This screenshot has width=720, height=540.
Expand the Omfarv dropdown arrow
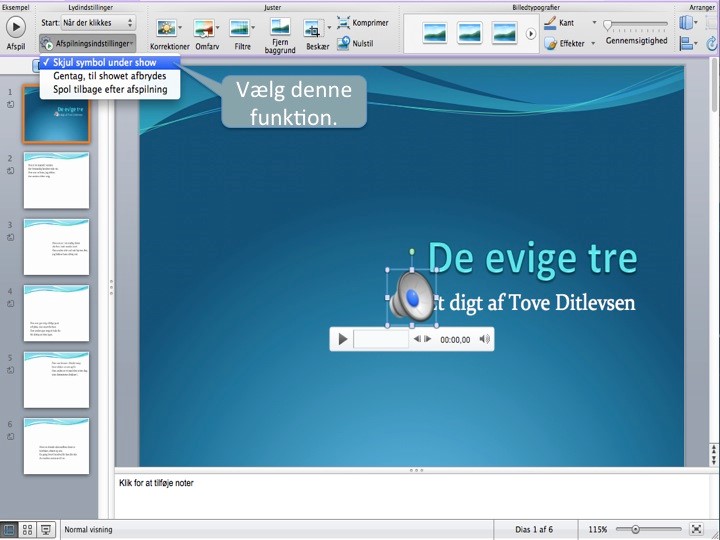point(217,28)
